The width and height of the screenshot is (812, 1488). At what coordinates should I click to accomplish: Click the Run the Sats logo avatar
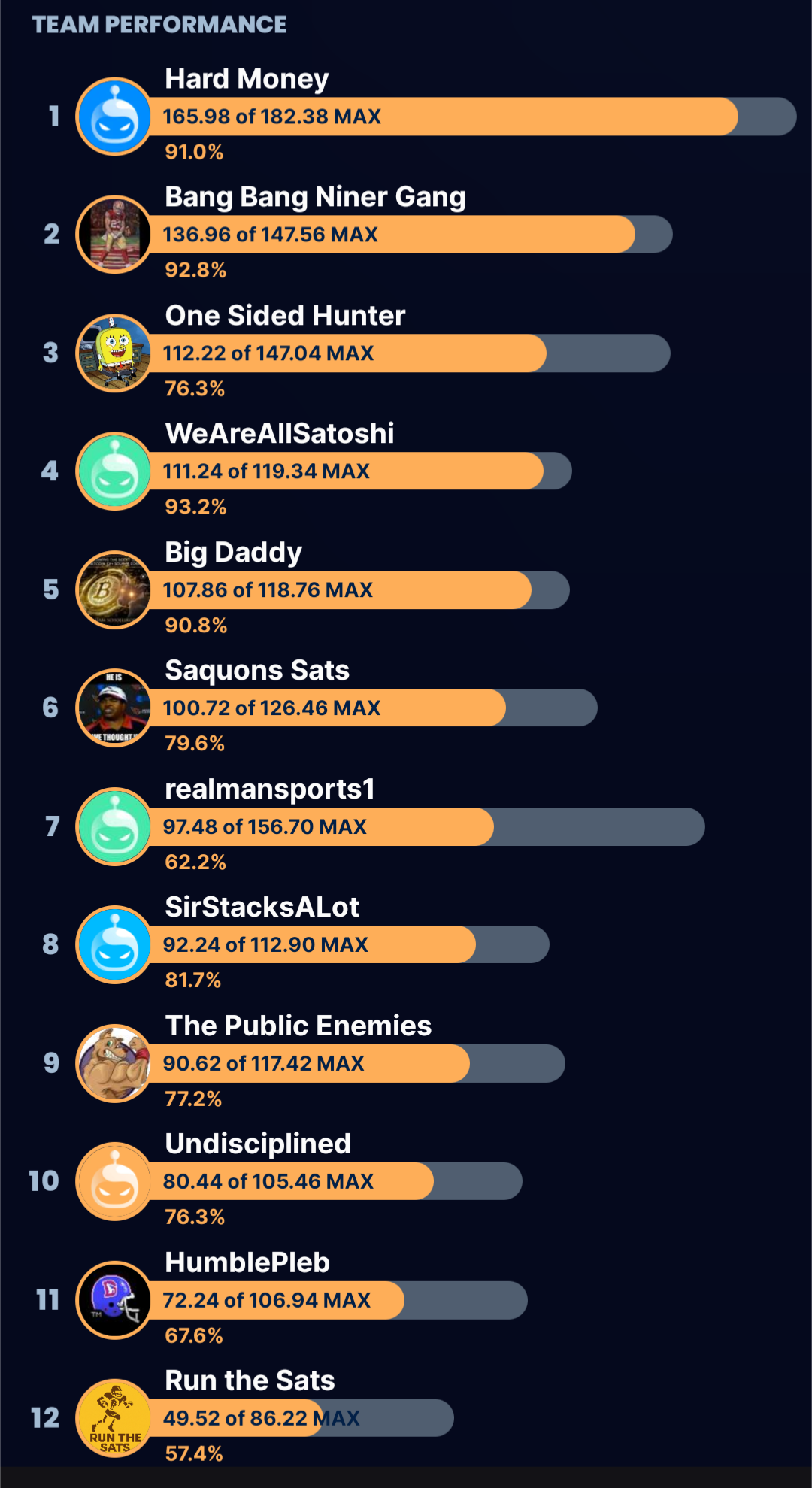(x=114, y=1418)
